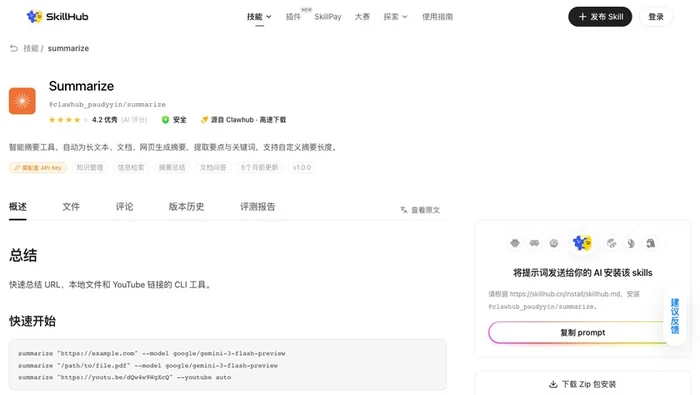This screenshot has width=700, height=395.
Task: Click the back arrow icon beside 技能 breadcrumb
Action: tap(14, 48)
